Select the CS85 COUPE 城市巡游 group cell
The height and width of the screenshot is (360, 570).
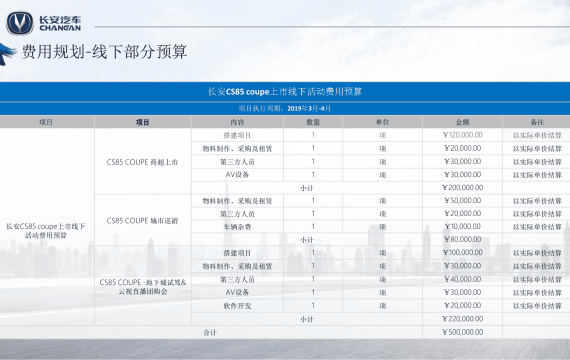click(x=142, y=221)
